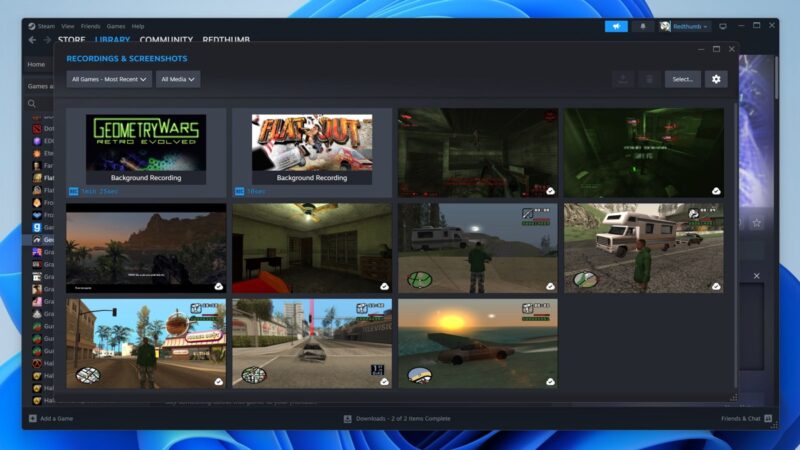The width and height of the screenshot is (800, 450).
Task: Click Add a Game
Action: [51, 418]
